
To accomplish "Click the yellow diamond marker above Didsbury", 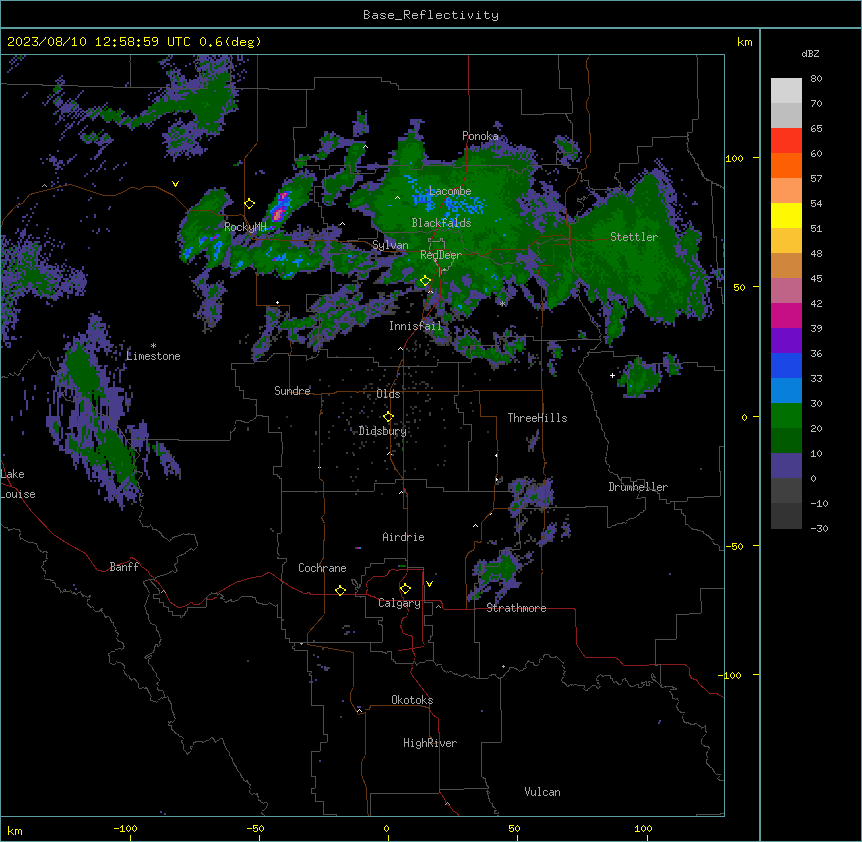I will 388,417.
